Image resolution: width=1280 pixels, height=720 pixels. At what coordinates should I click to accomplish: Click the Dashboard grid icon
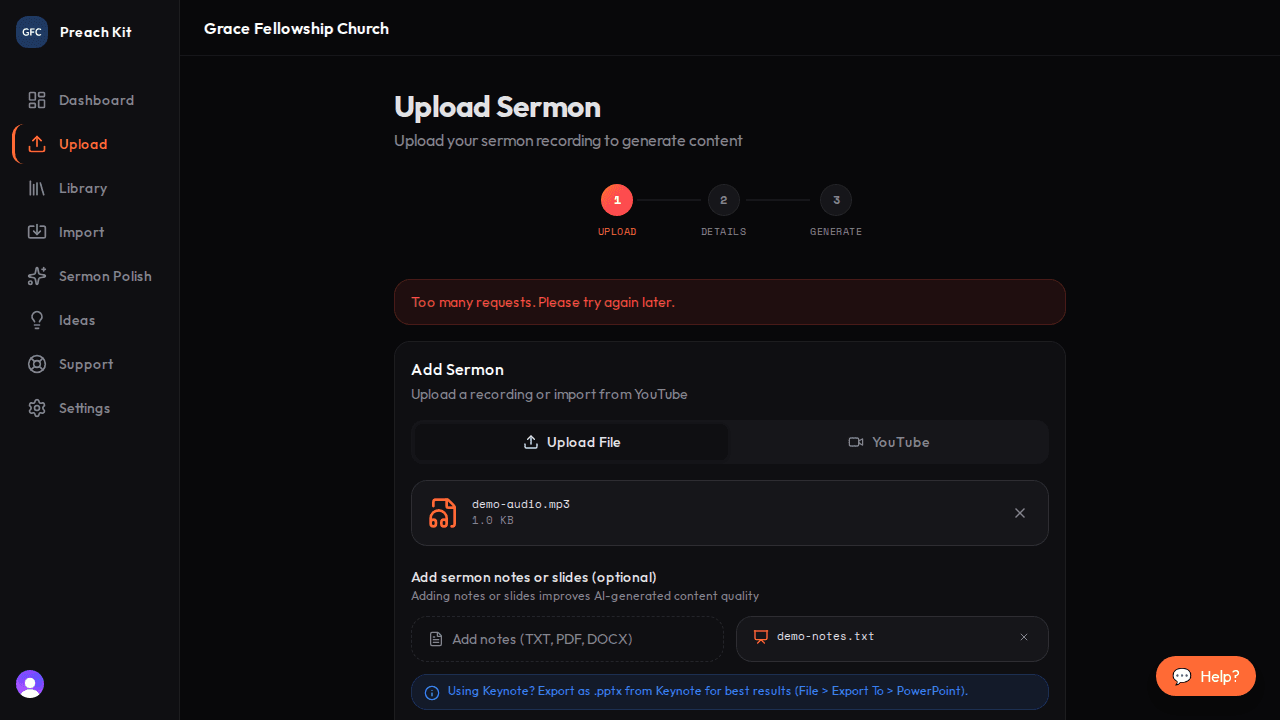(37, 100)
